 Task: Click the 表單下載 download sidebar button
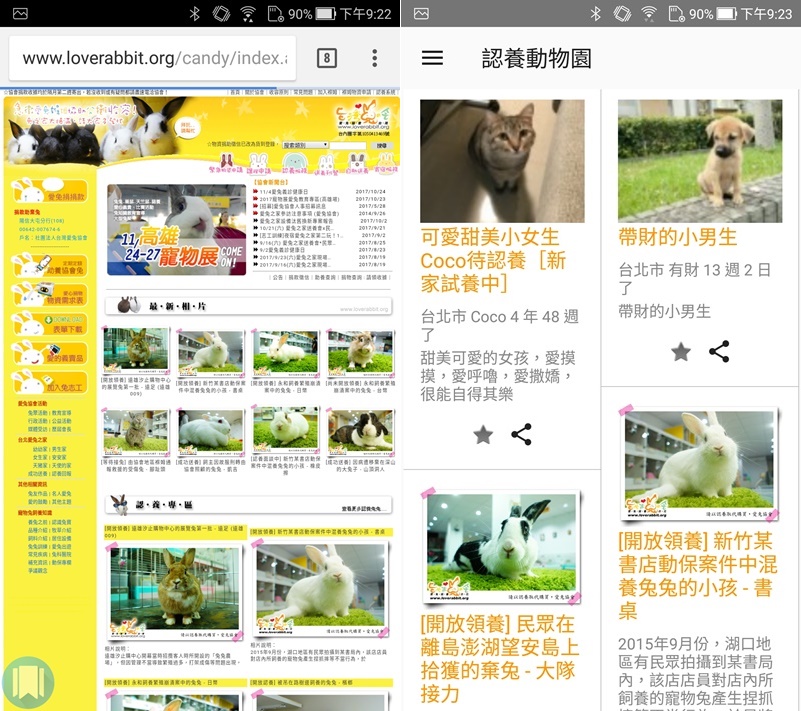[49, 324]
